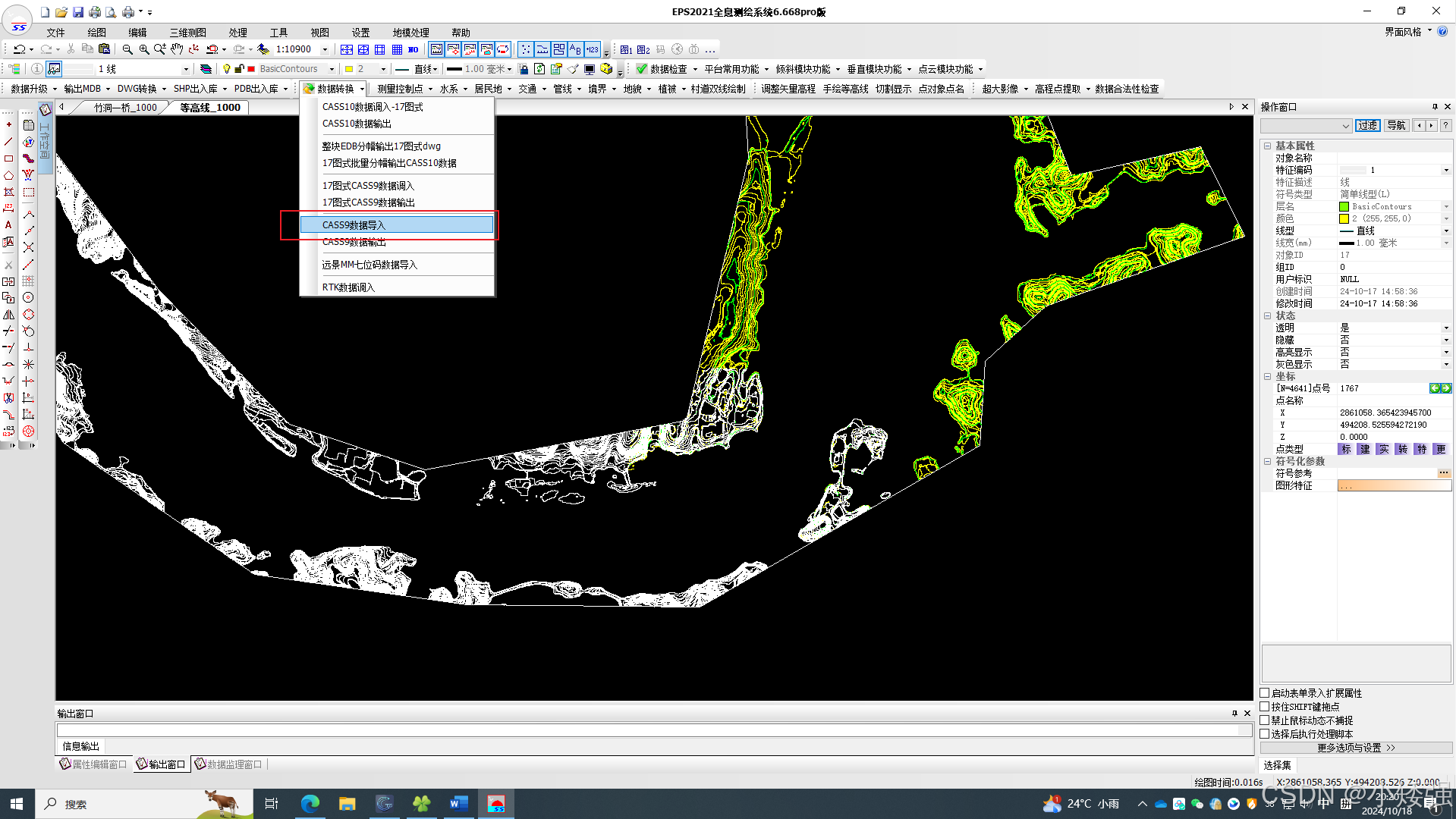Image resolution: width=1456 pixels, height=819 pixels.
Task: Choose RTK数据调入 menu item
Action: [x=397, y=287]
